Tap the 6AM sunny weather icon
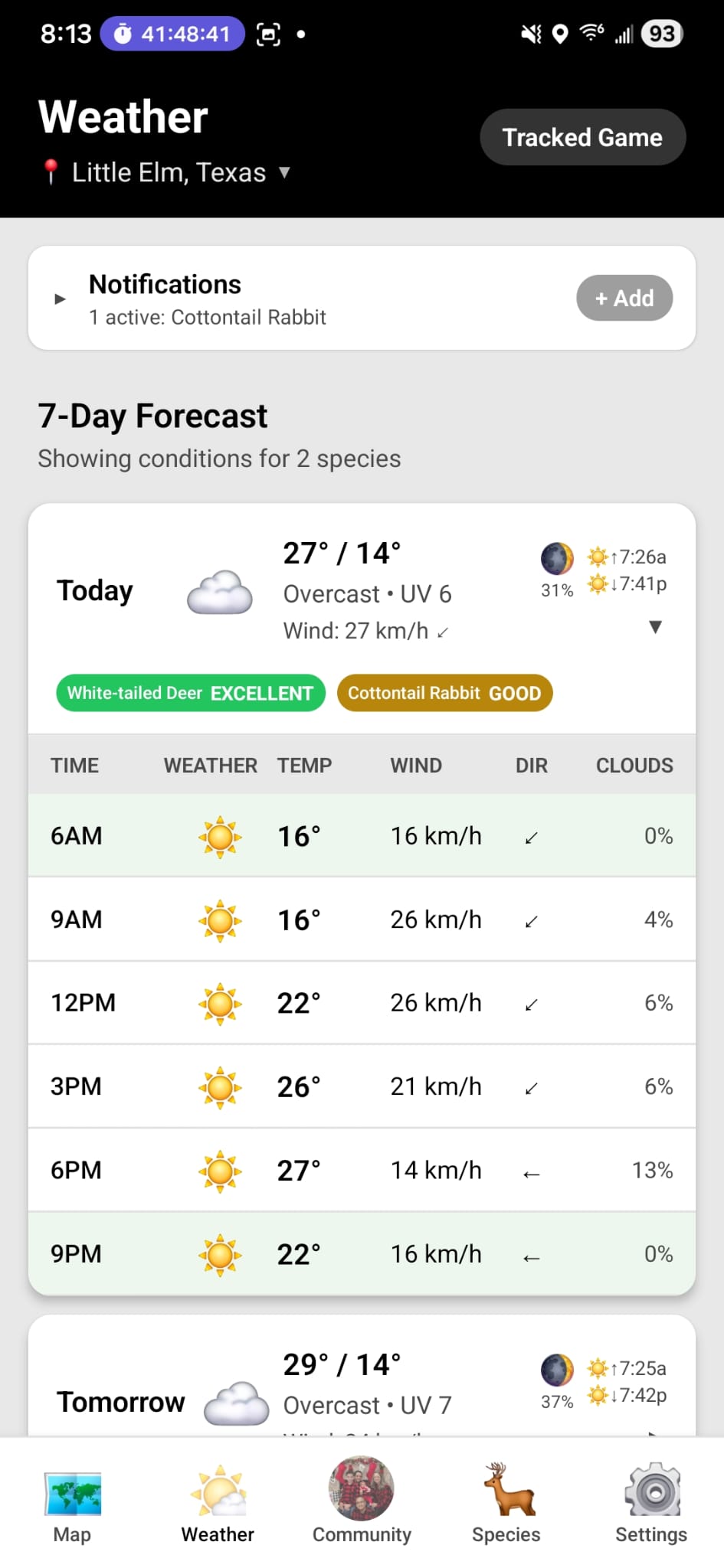Image resolution: width=724 pixels, height=1568 pixels. coord(220,836)
